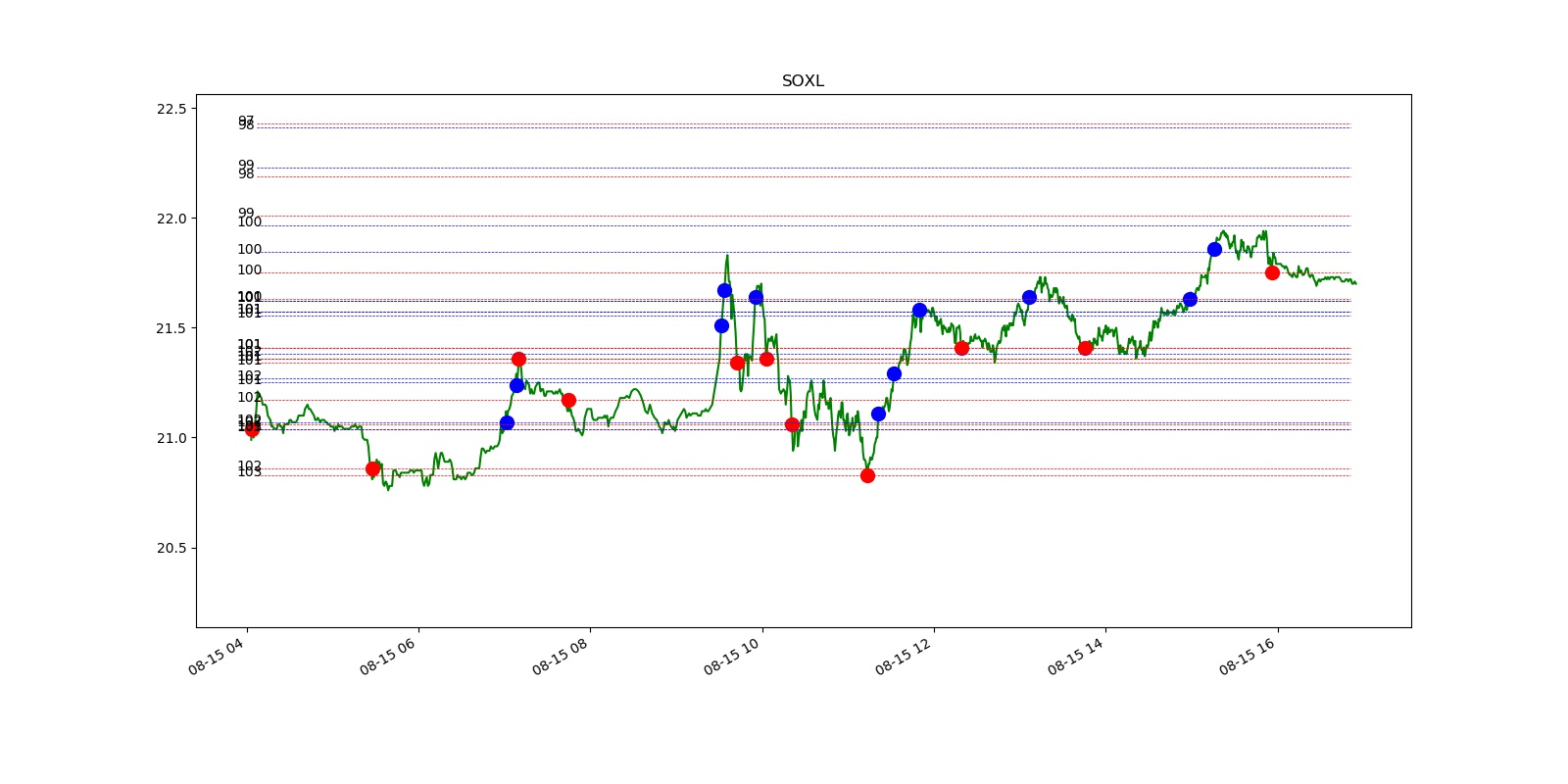Select the highest blue marker near 21.85
The image size is (1568, 784).
[1214, 249]
